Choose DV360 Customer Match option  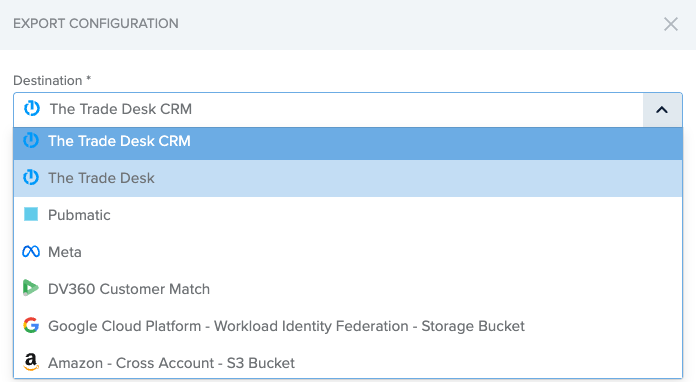348,289
